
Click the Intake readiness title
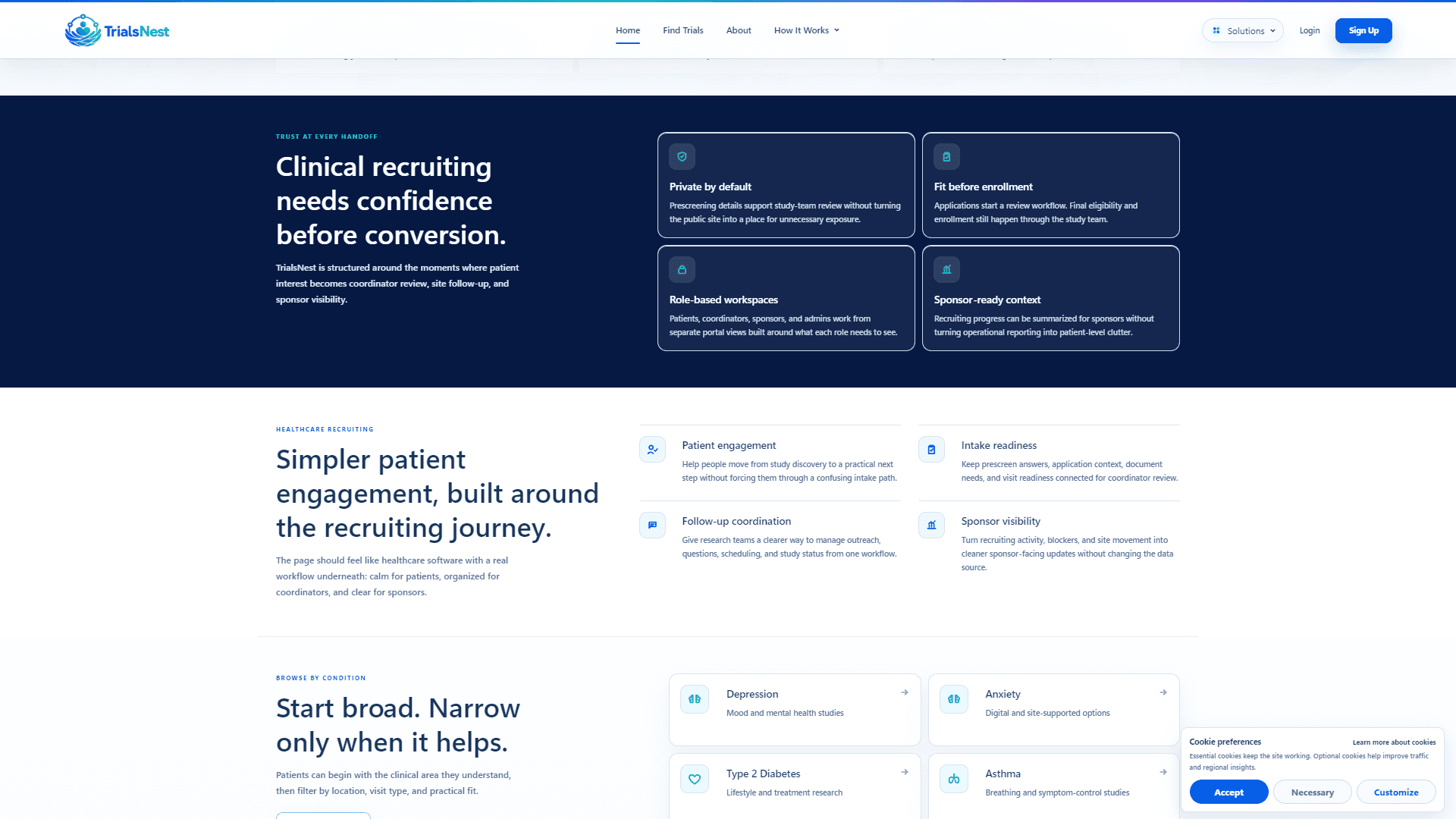(x=999, y=445)
